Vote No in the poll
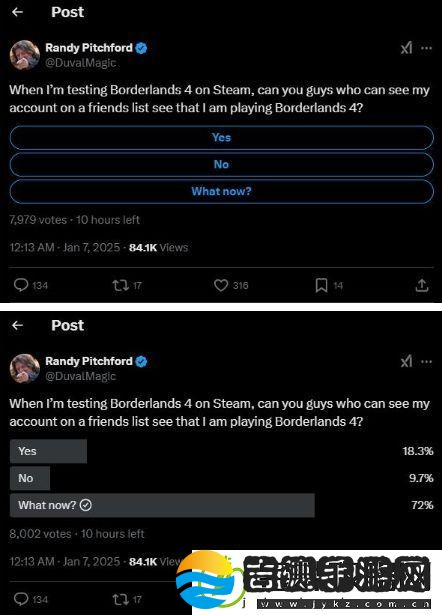Screen dimensions: 442x615 pos(222,164)
